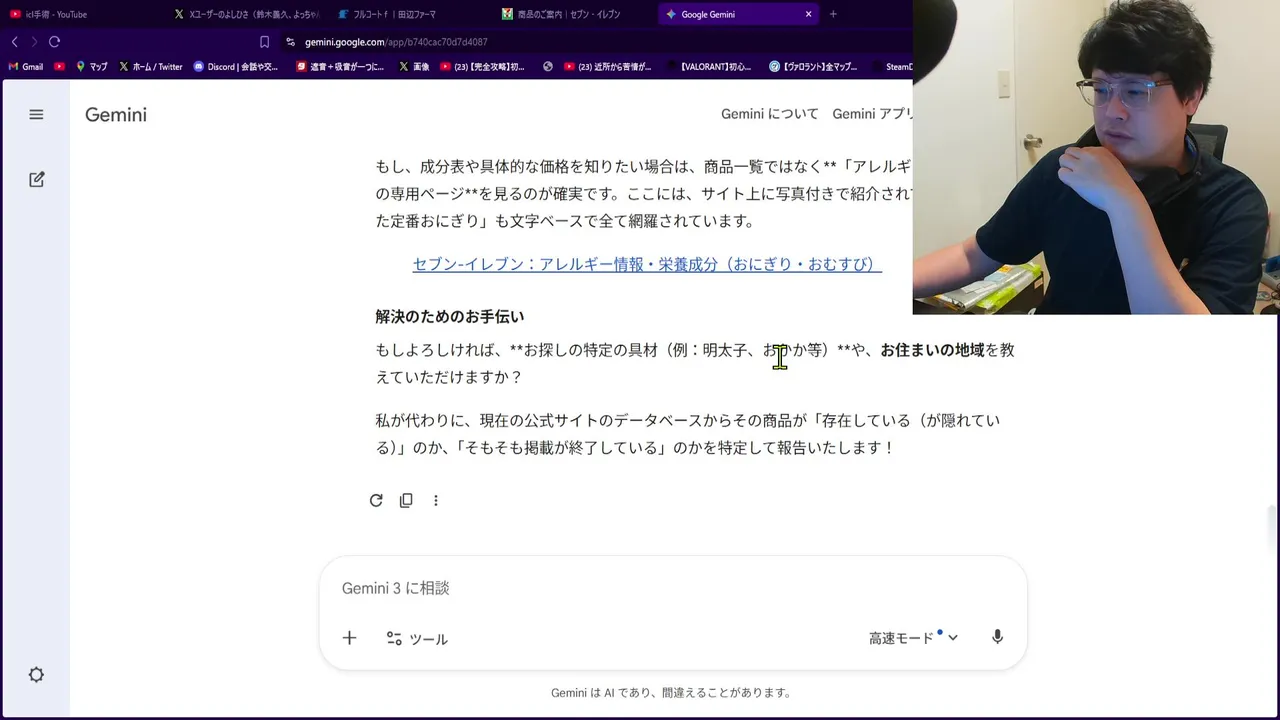1280x720 pixels.
Task: Switch to the 商品のご案内 セブン‐イレブン tab
Action: click(568, 14)
